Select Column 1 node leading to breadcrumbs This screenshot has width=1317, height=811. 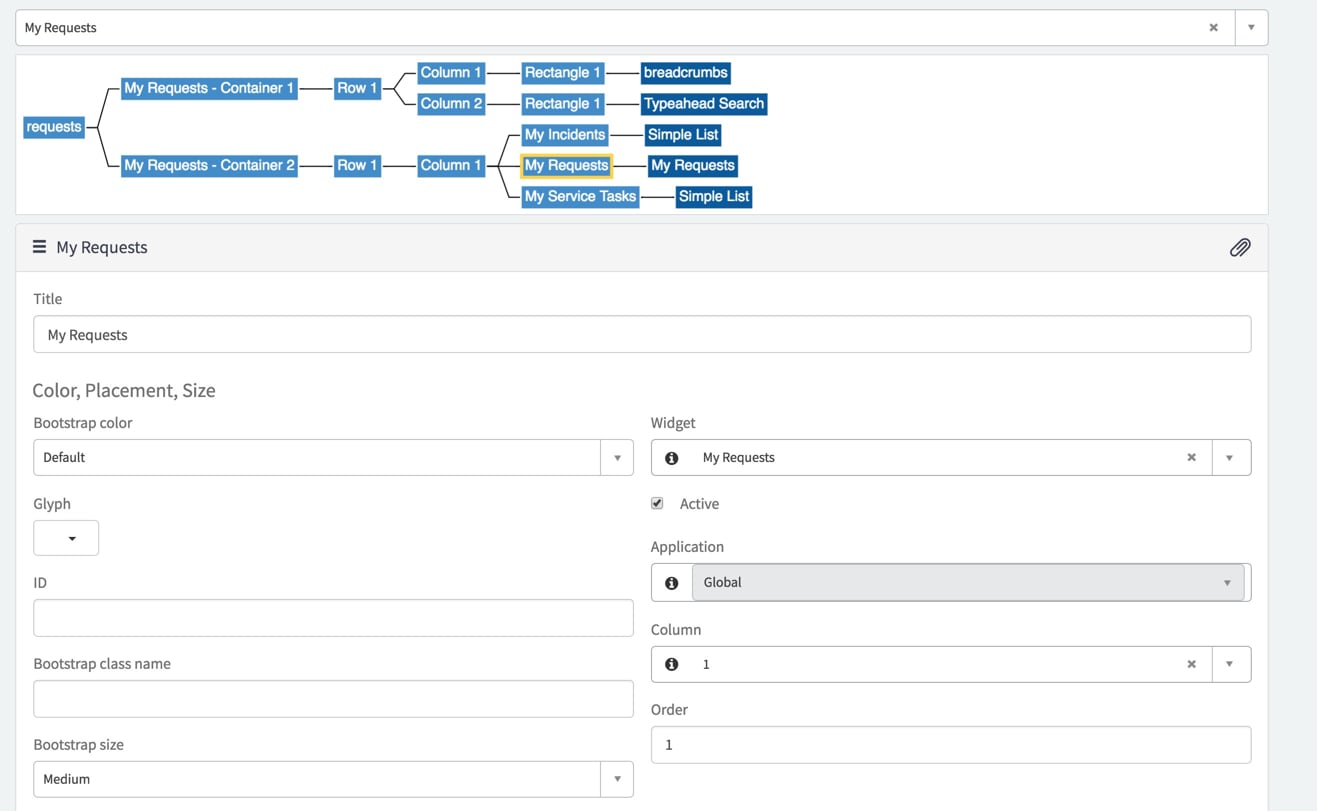tap(451, 72)
